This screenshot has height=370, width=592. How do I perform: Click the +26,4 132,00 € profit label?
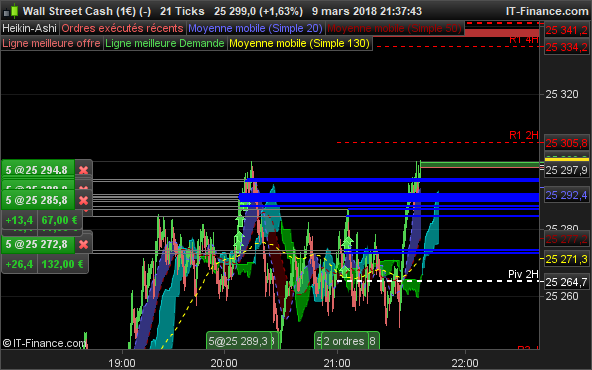pyautogui.click(x=45, y=264)
